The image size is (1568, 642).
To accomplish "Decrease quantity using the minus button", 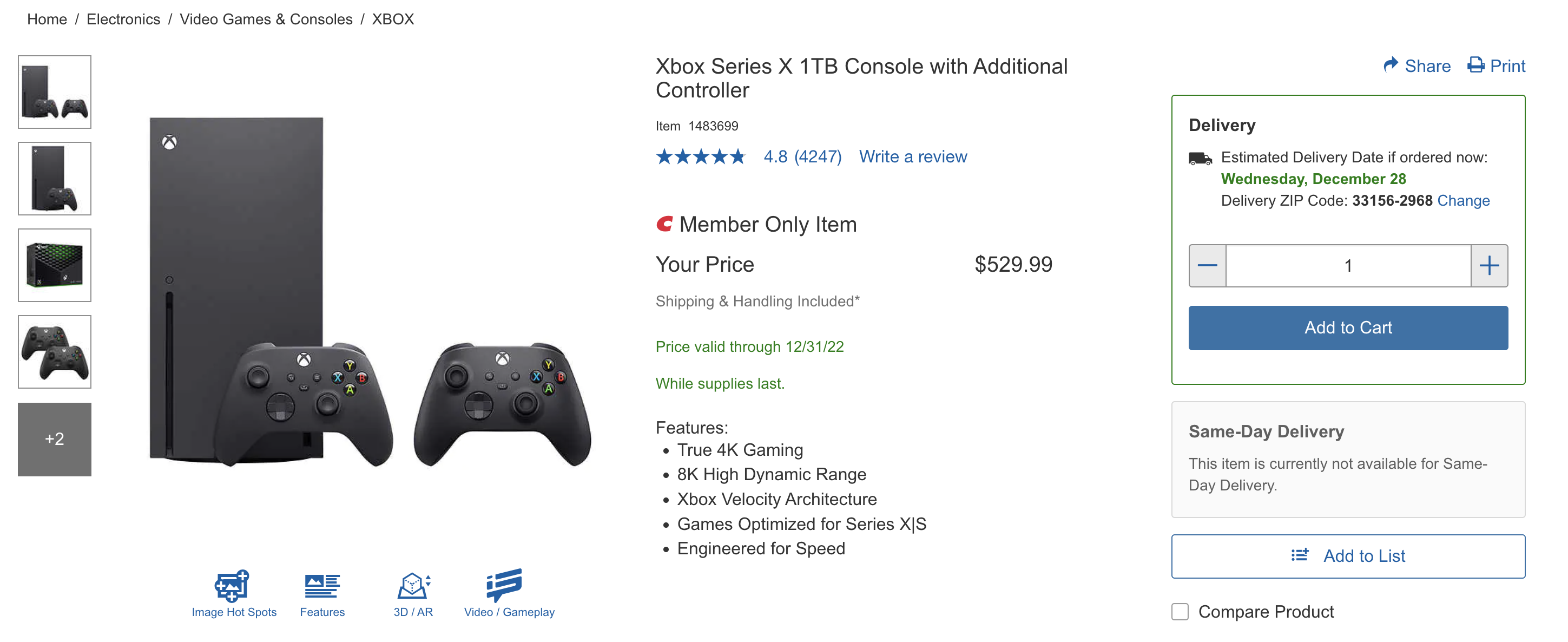I will pos(1207,266).
